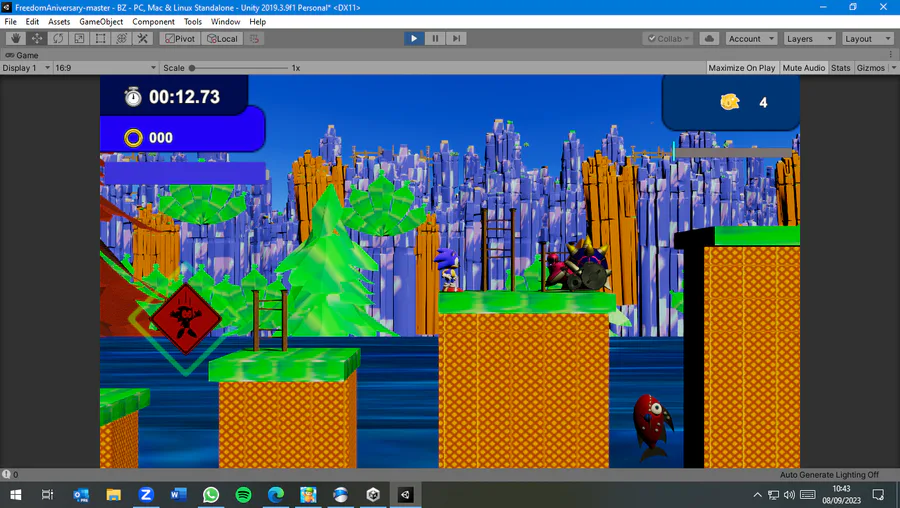Select the Scale tool
The width and height of the screenshot is (900, 508).
79,38
